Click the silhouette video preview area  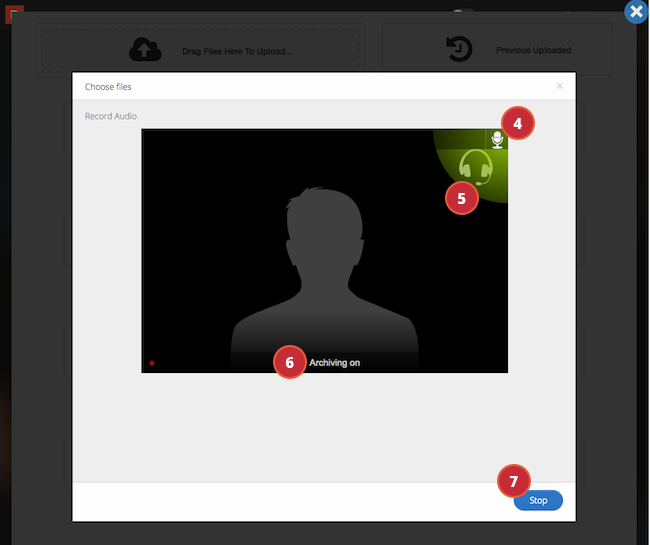(x=325, y=251)
